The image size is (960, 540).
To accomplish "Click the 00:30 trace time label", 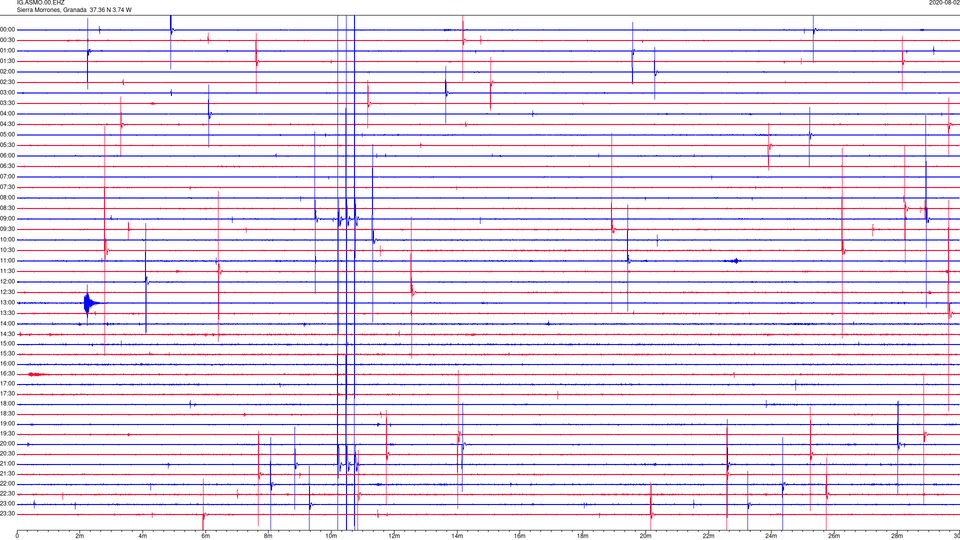I will (8, 40).
